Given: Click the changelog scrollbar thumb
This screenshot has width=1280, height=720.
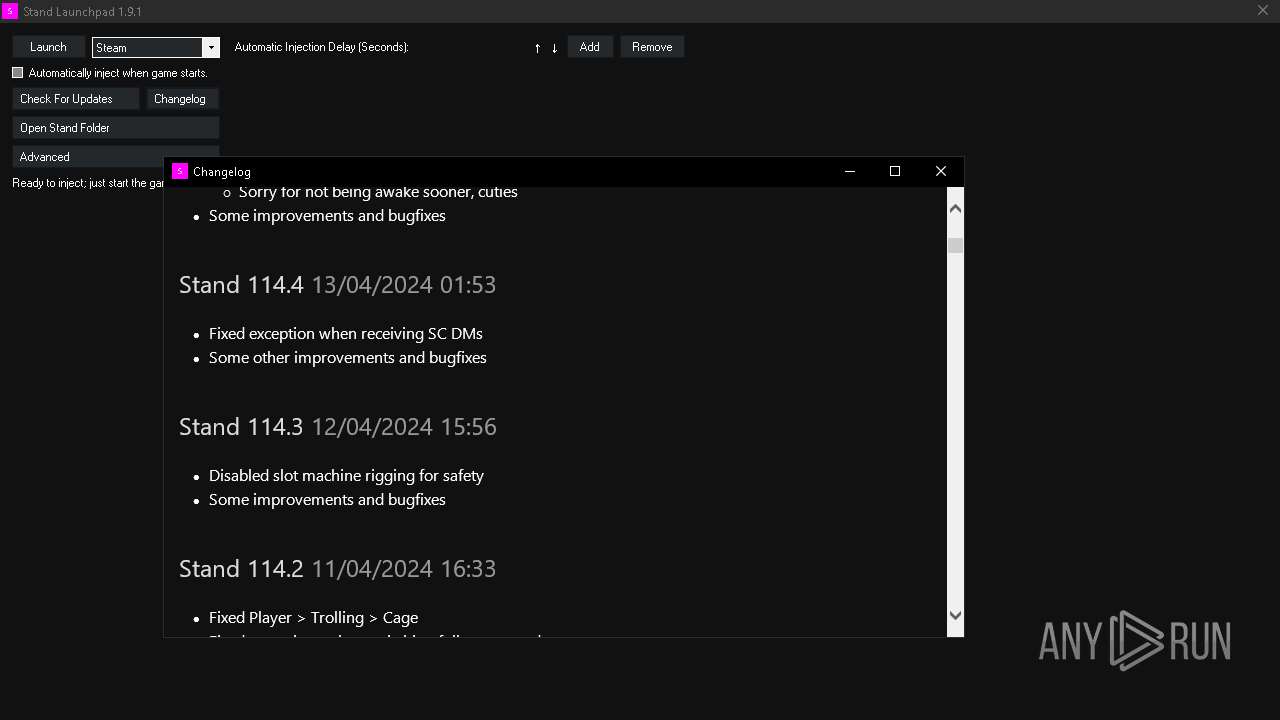Looking at the screenshot, I should 955,245.
